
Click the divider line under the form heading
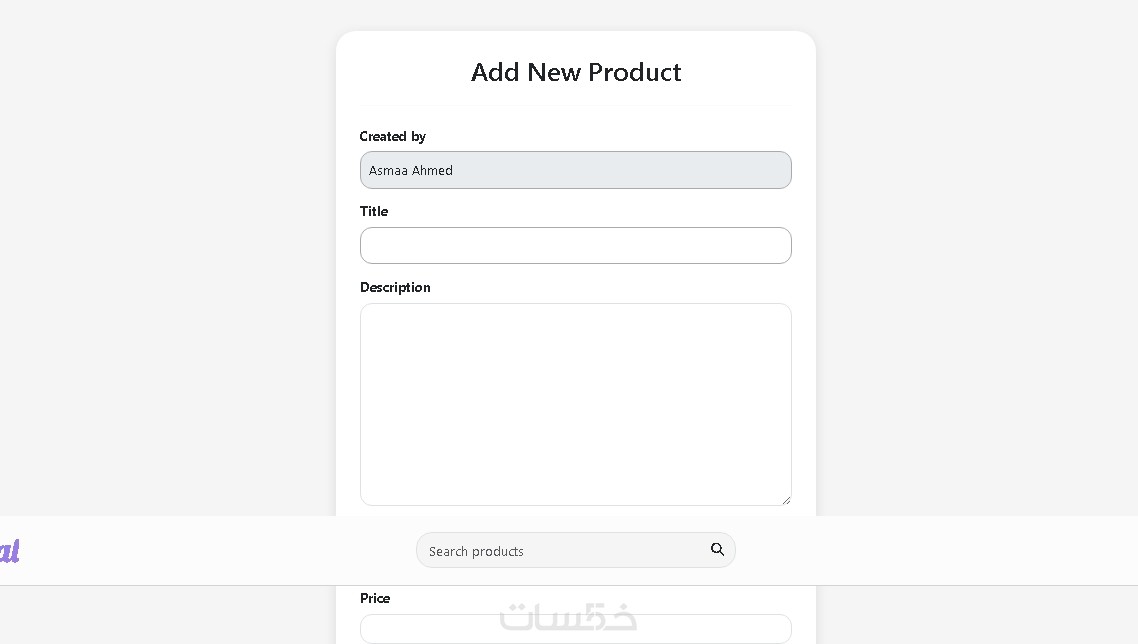coord(575,104)
